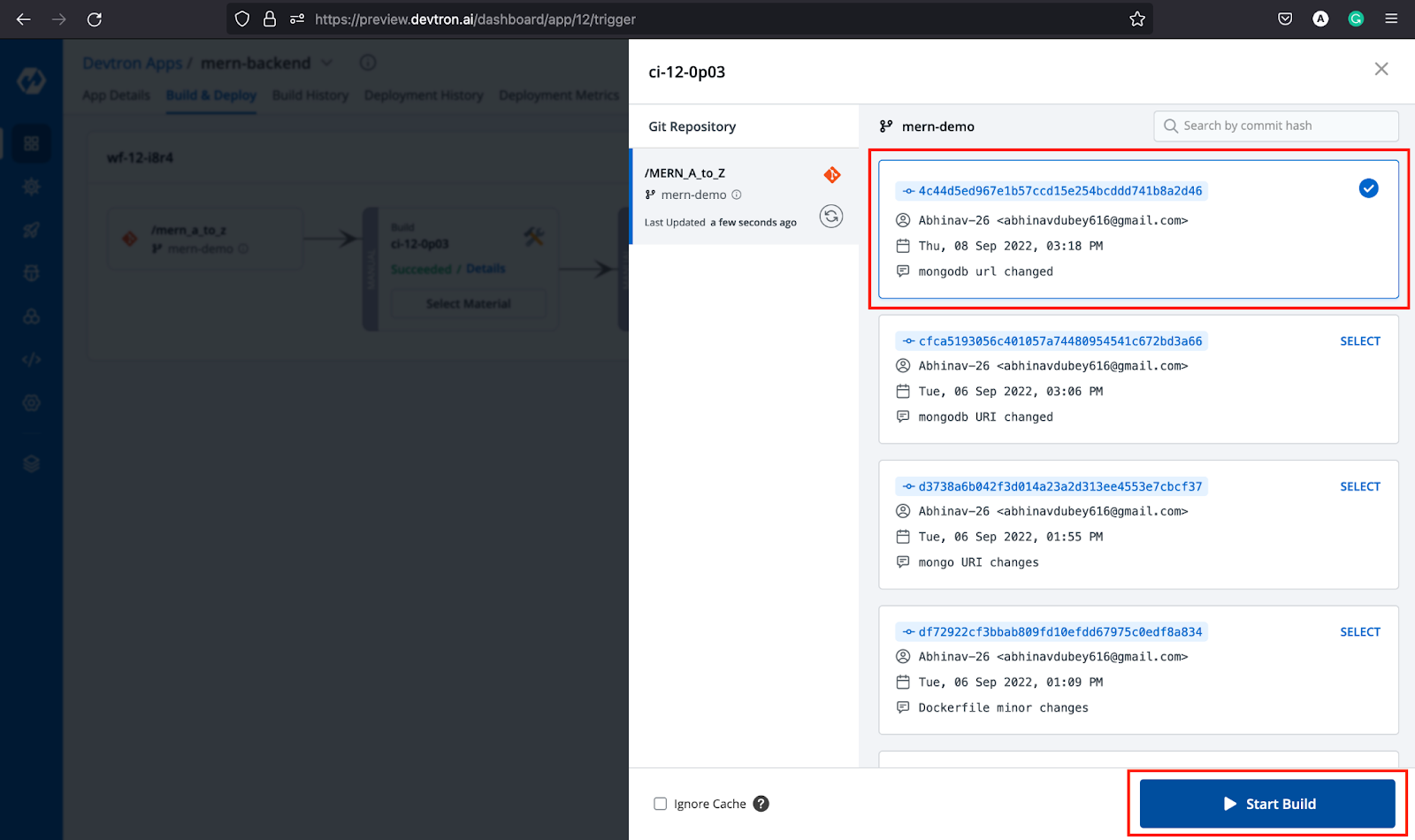
Task: Click the 'Thu, 08 Sep 2022, 03:18 PM' date
Action: (x=1010, y=246)
